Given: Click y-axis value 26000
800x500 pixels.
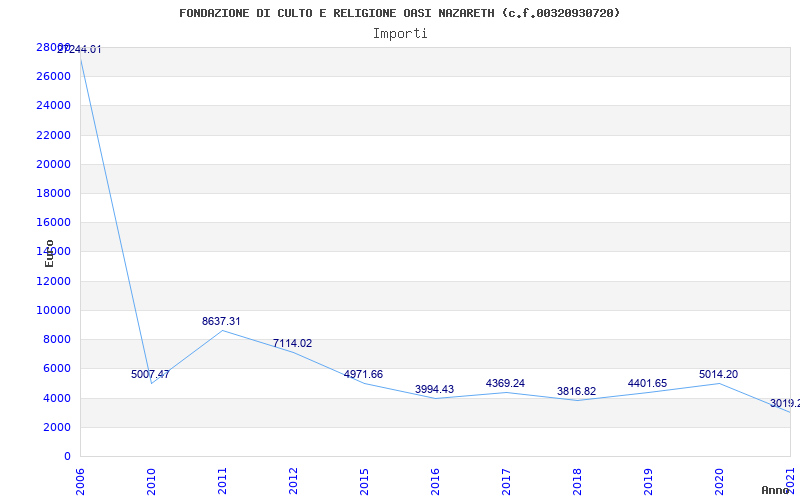Looking at the screenshot, I should [53, 77].
